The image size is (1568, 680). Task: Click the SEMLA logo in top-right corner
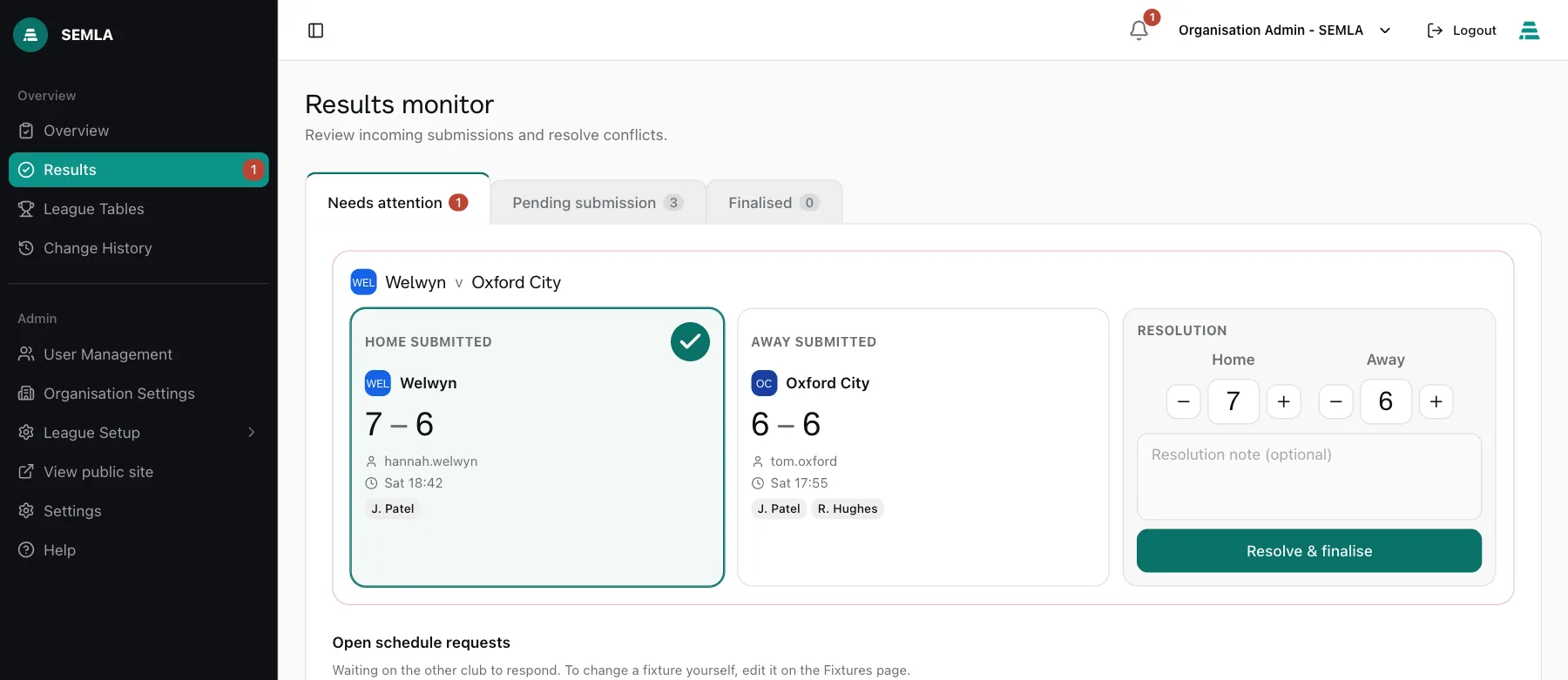click(x=1530, y=30)
